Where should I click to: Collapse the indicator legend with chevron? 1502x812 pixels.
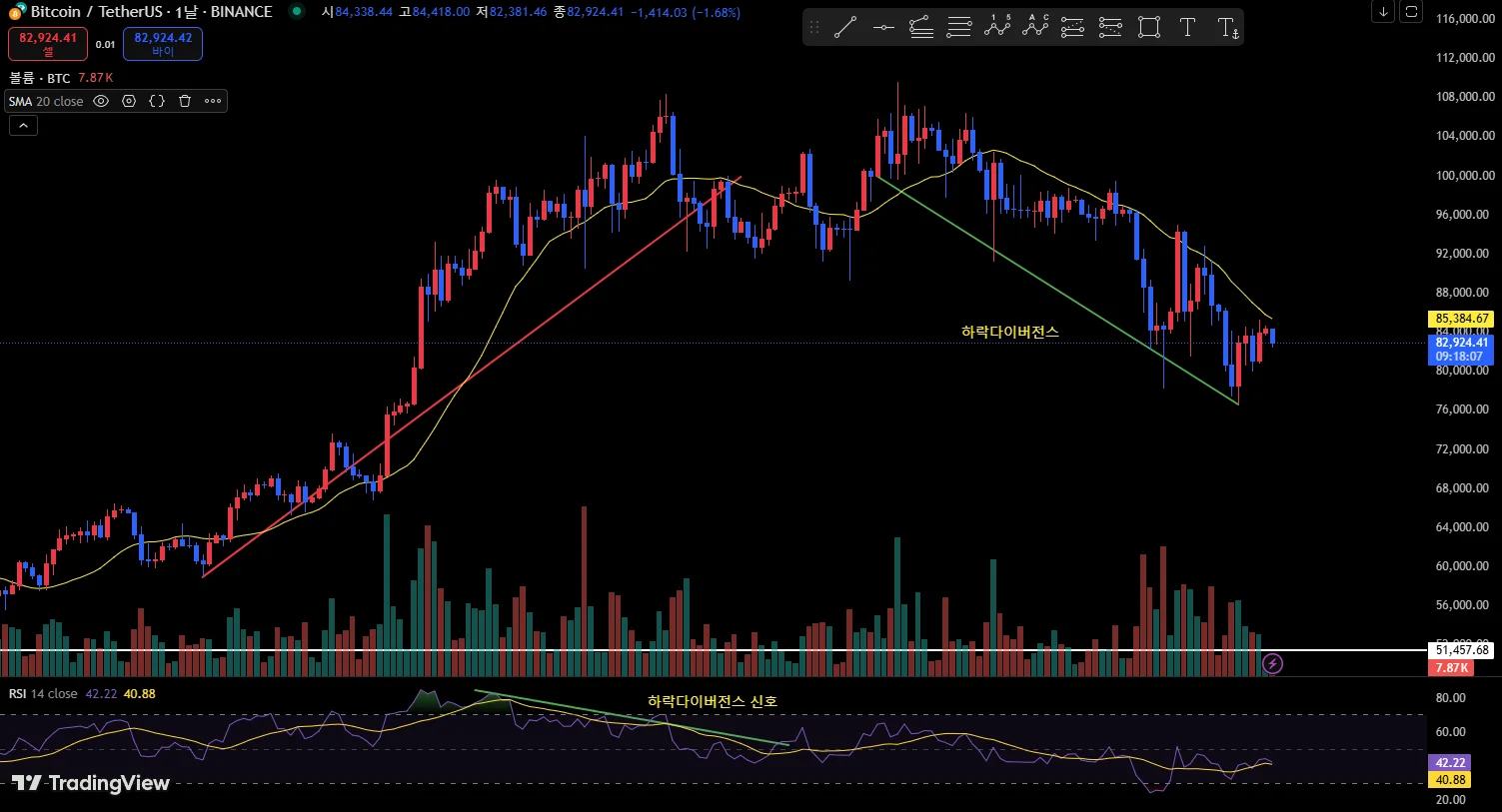tap(23, 126)
